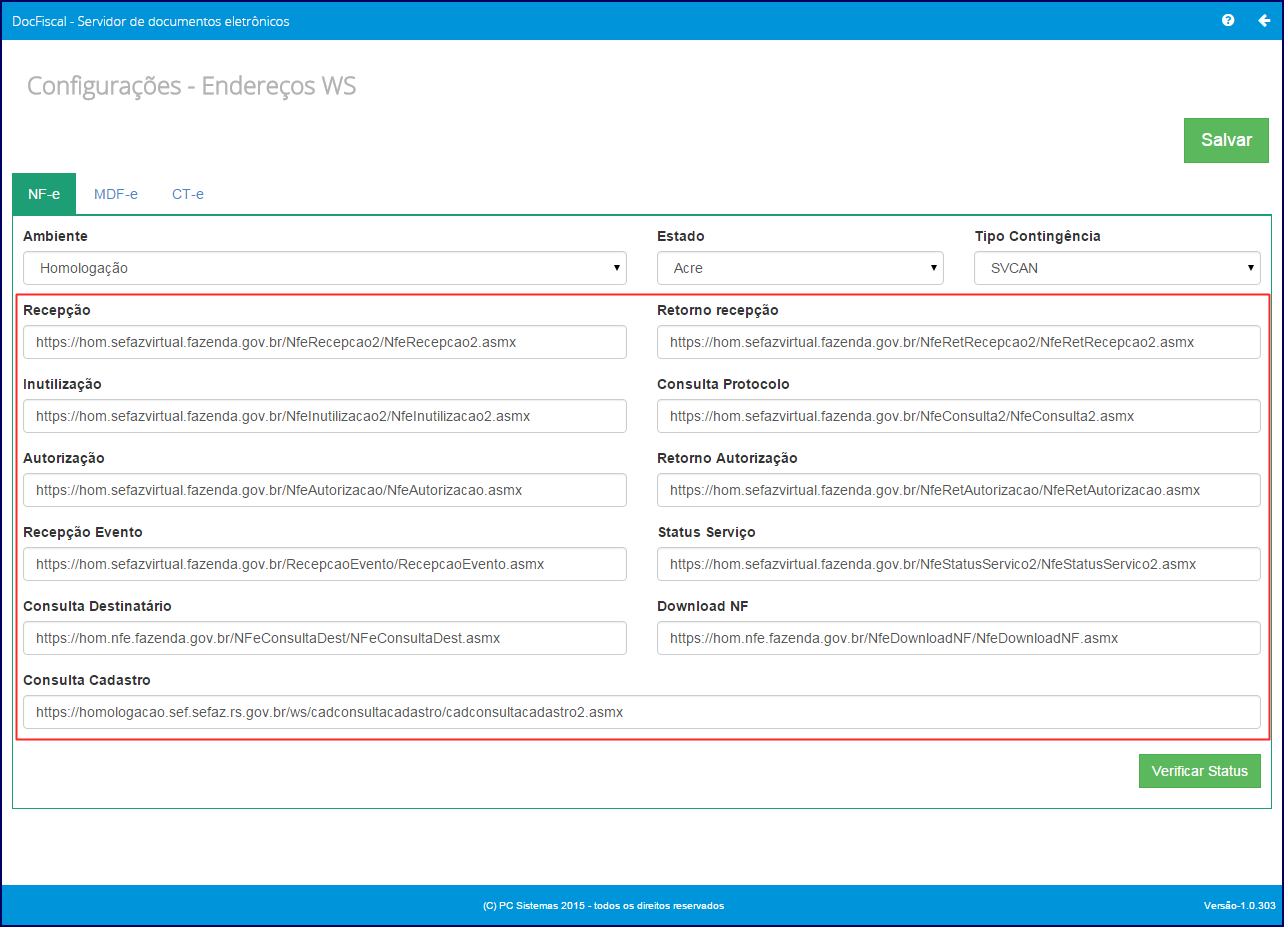Screen dimensions: 1284x927
Task: Click the 'Status Serviço' field label
Action: tap(707, 532)
